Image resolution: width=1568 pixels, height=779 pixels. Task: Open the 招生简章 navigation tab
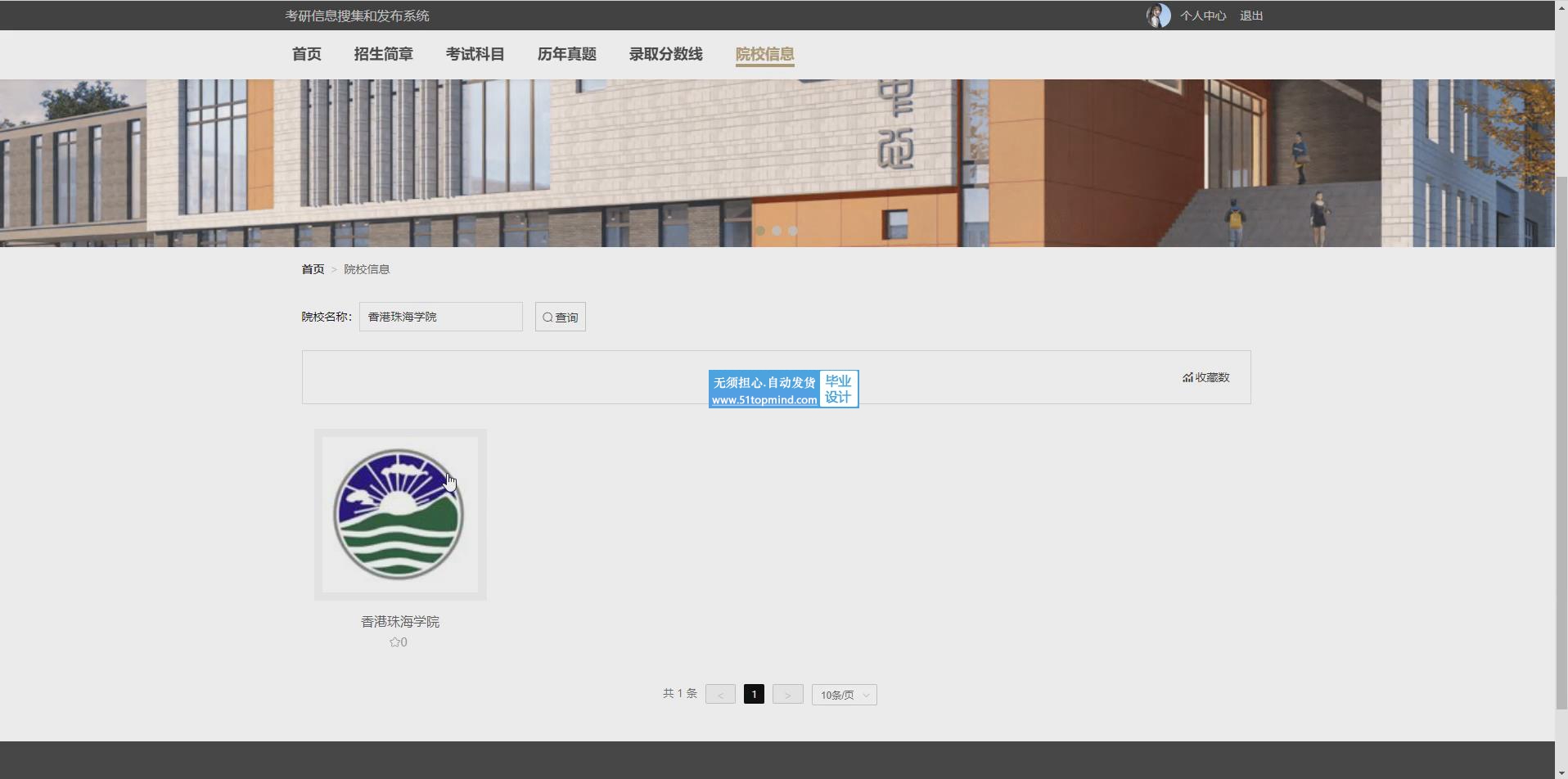[x=383, y=54]
